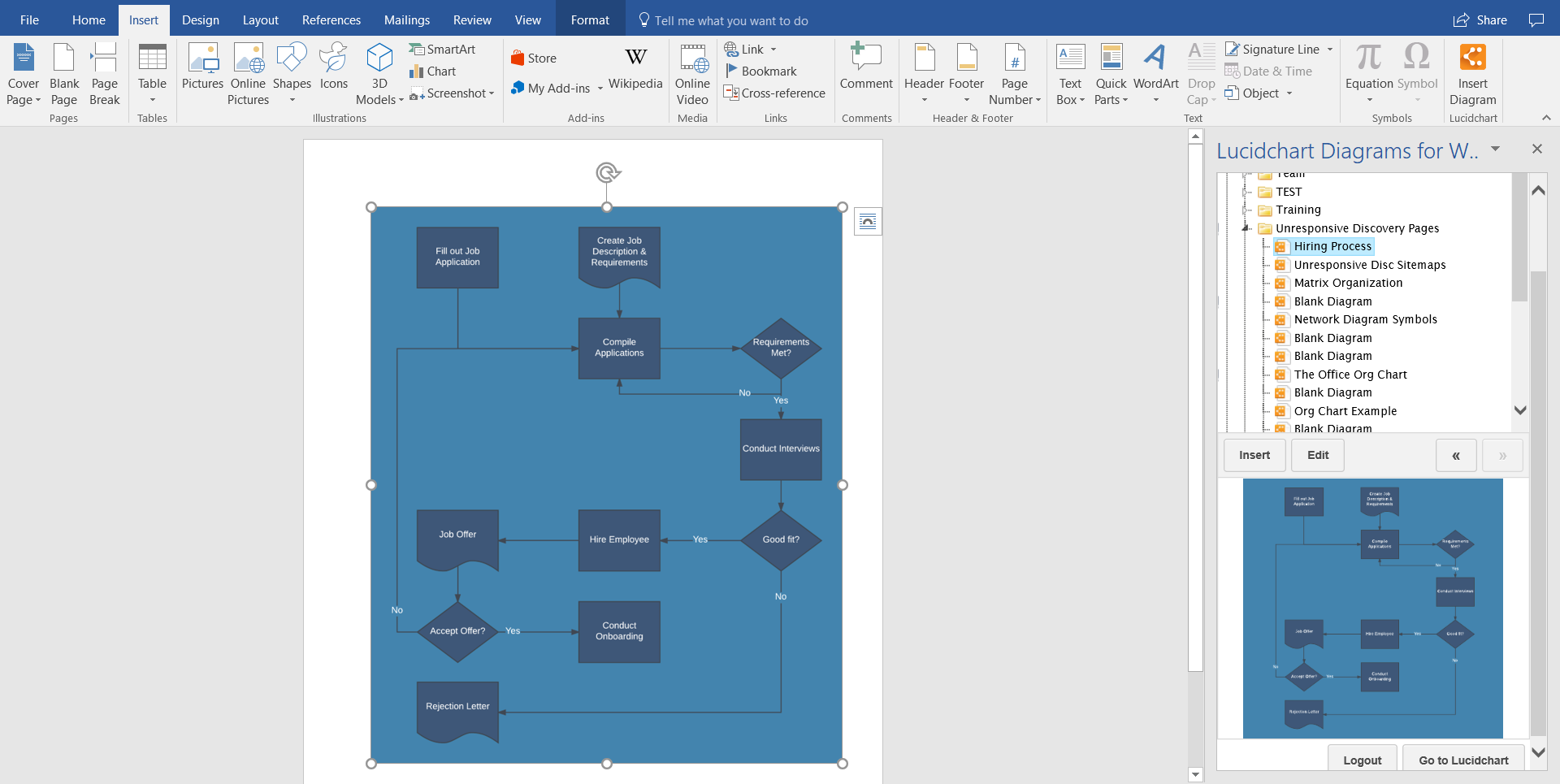Image resolution: width=1560 pixels, height=784 pixels.
Task: Insert a Bookmark
Action: [760, 71]
